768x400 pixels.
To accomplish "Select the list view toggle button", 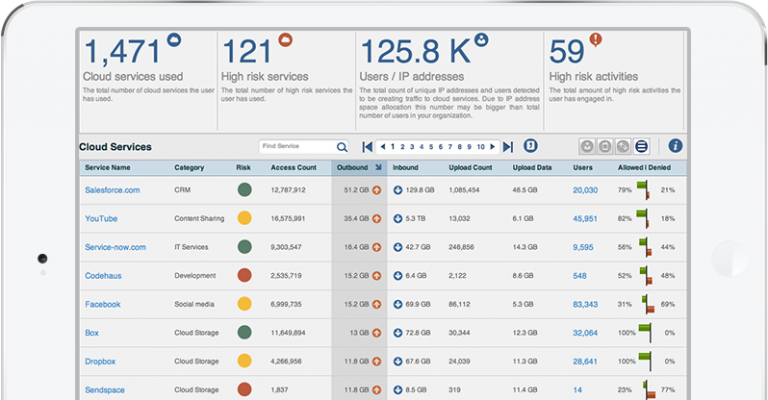I will (x=642, y=147).
